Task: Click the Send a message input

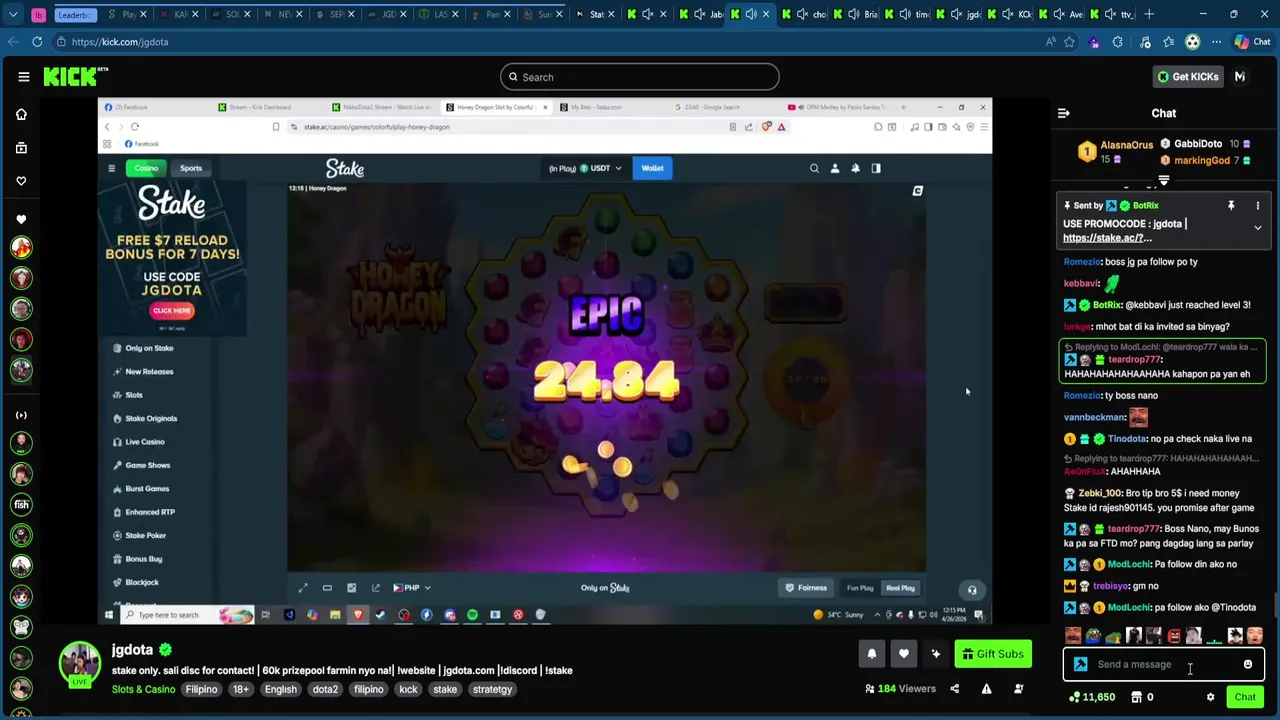Action: click(1162, 664)
